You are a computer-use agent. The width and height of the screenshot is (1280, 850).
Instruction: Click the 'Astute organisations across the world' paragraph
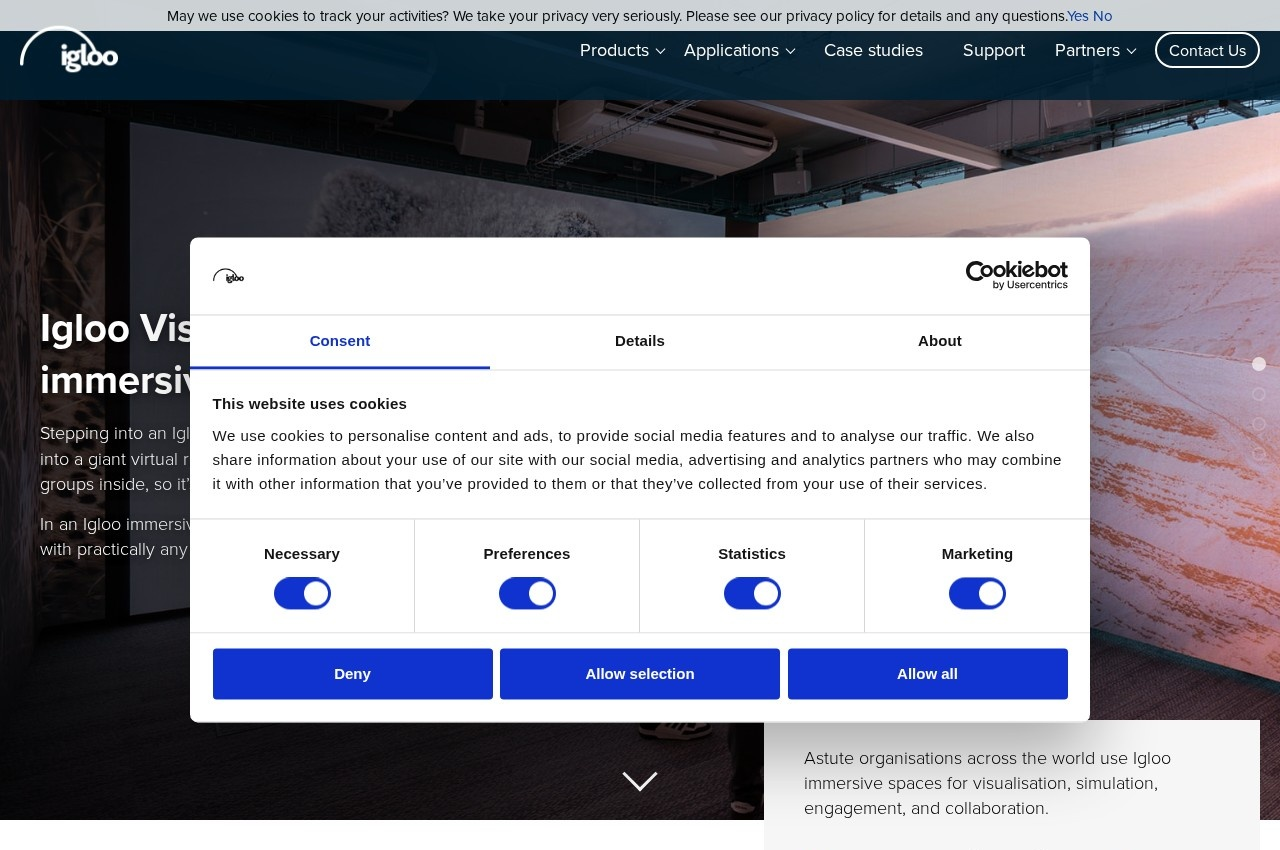(x=987, y=783)
